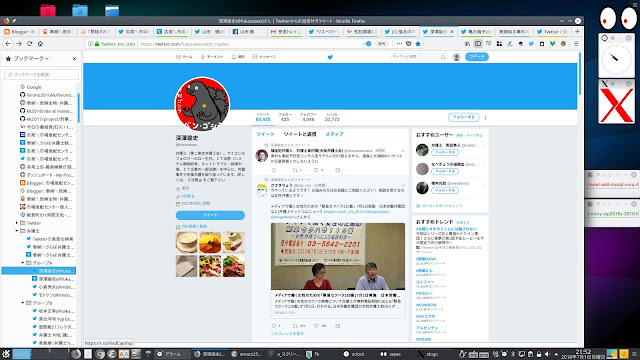The width and height of the screenshot is (640, 360).
Task: Open the blue home folder icon on desktop
Action: coord(80,10)
